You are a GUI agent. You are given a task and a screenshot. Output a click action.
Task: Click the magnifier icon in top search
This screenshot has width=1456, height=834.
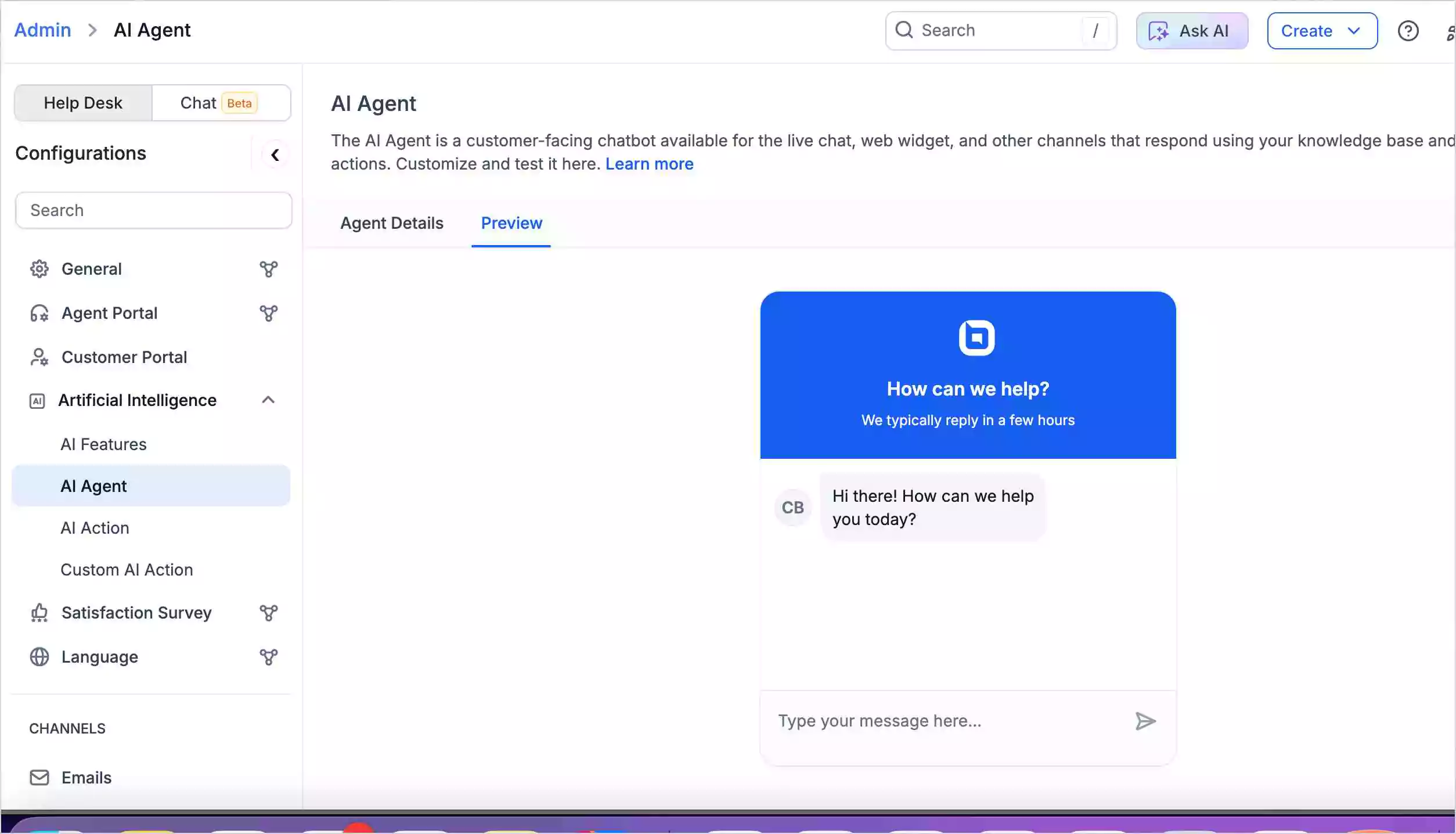coord(904,30)
